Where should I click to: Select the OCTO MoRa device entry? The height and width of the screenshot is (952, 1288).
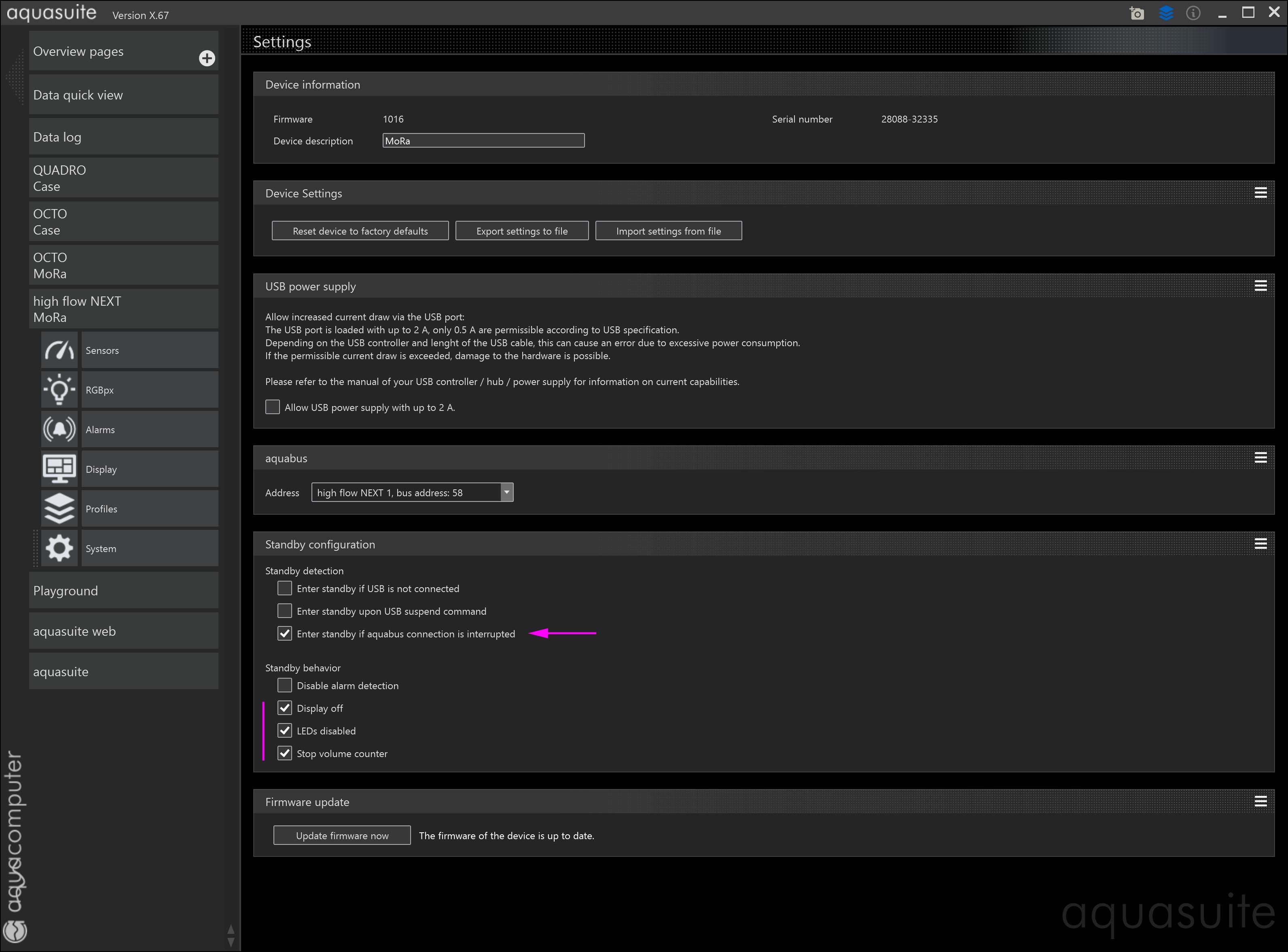click(123, 266)
